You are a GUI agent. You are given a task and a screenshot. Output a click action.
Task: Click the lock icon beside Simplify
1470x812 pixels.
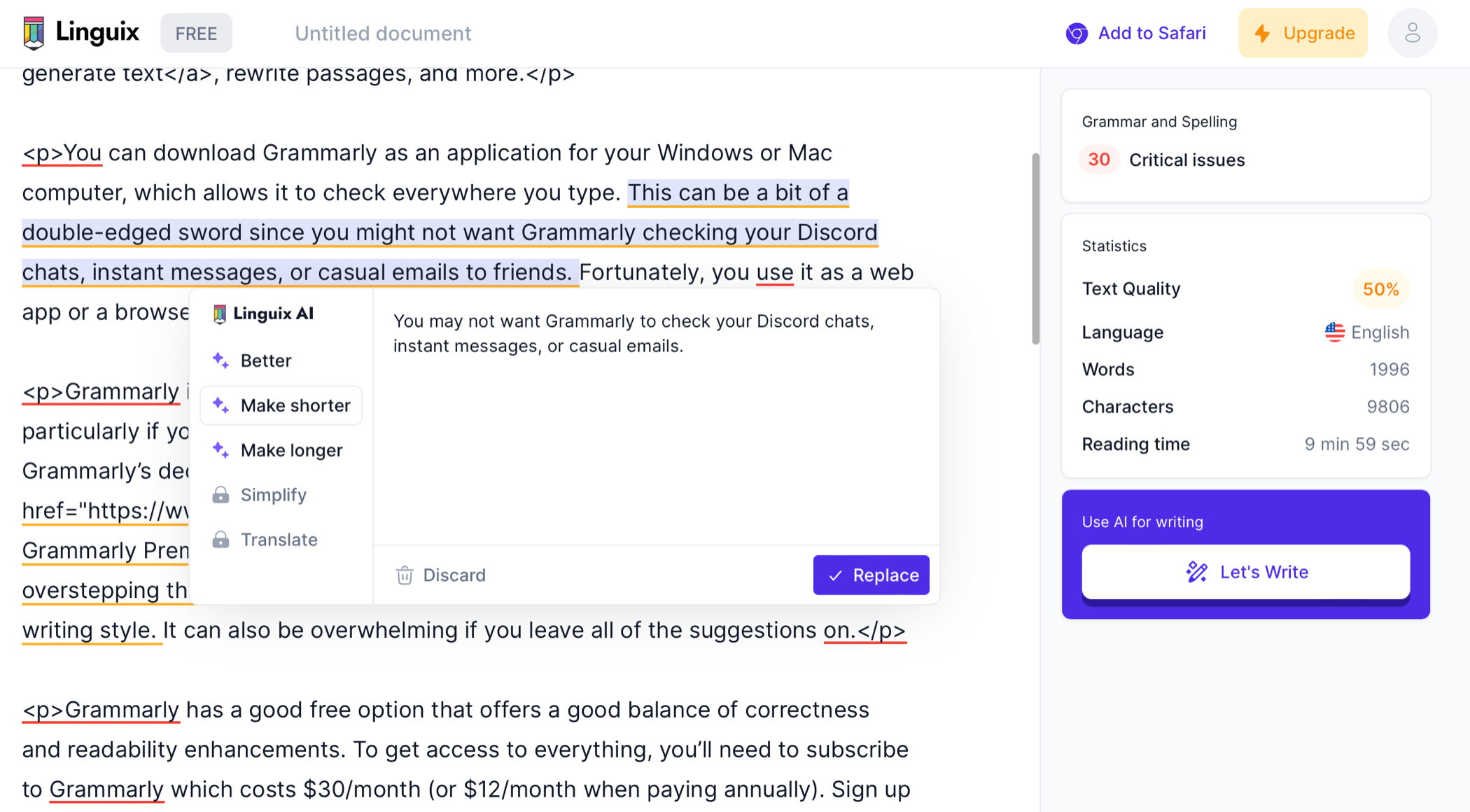click(x=220, y=495)
